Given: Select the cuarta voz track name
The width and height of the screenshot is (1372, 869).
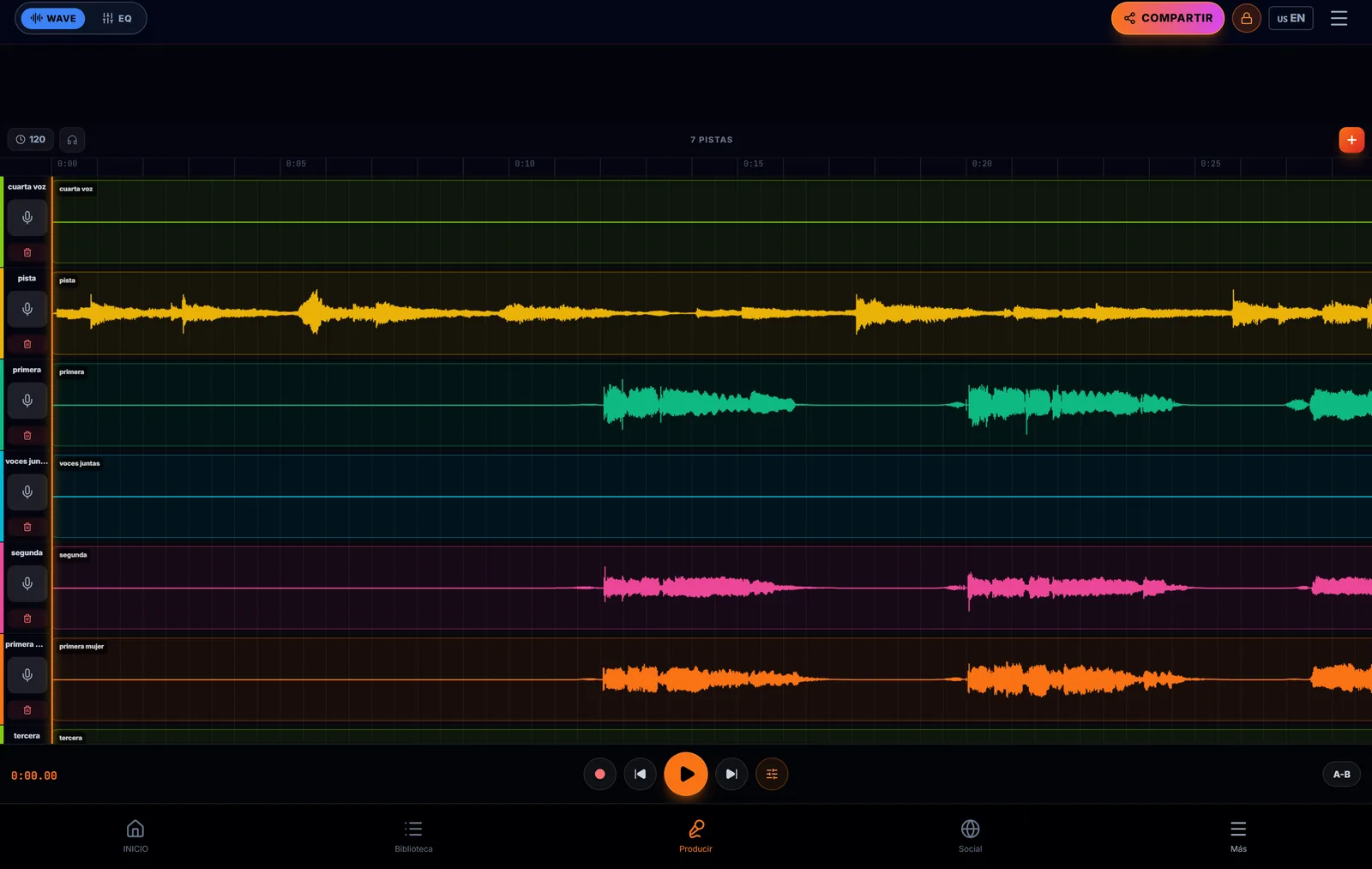Looking at the screenshot, I should pyautogui.click(x=27, y=187).
